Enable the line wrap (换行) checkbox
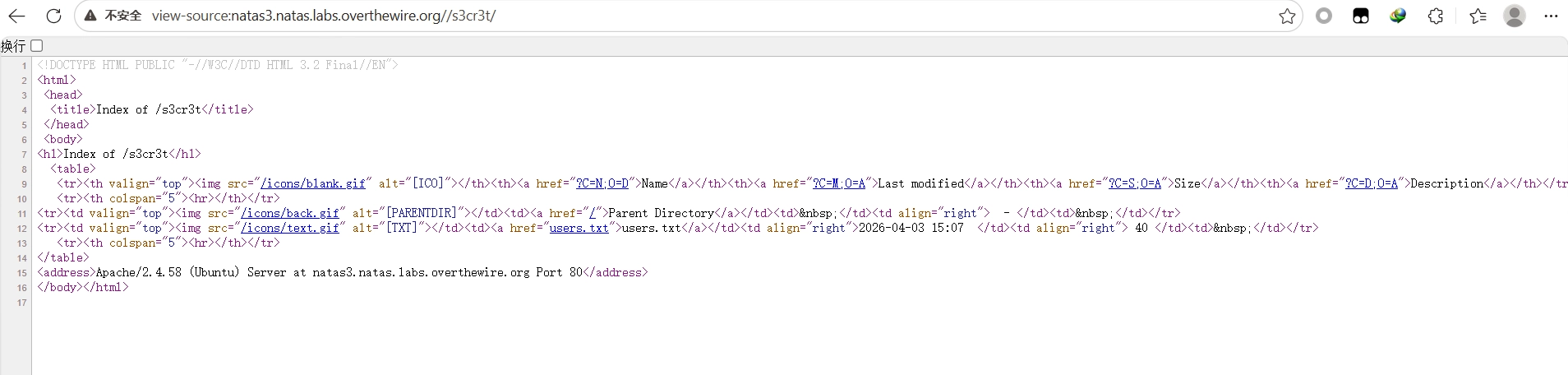The image size is (1568, 375). click(x=37, y=46)
